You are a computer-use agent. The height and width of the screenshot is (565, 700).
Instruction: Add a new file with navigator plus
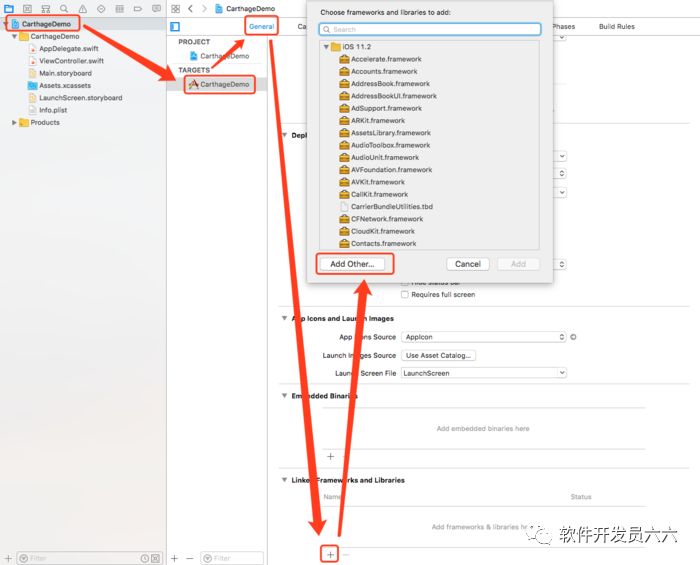[x=8, y=558]
